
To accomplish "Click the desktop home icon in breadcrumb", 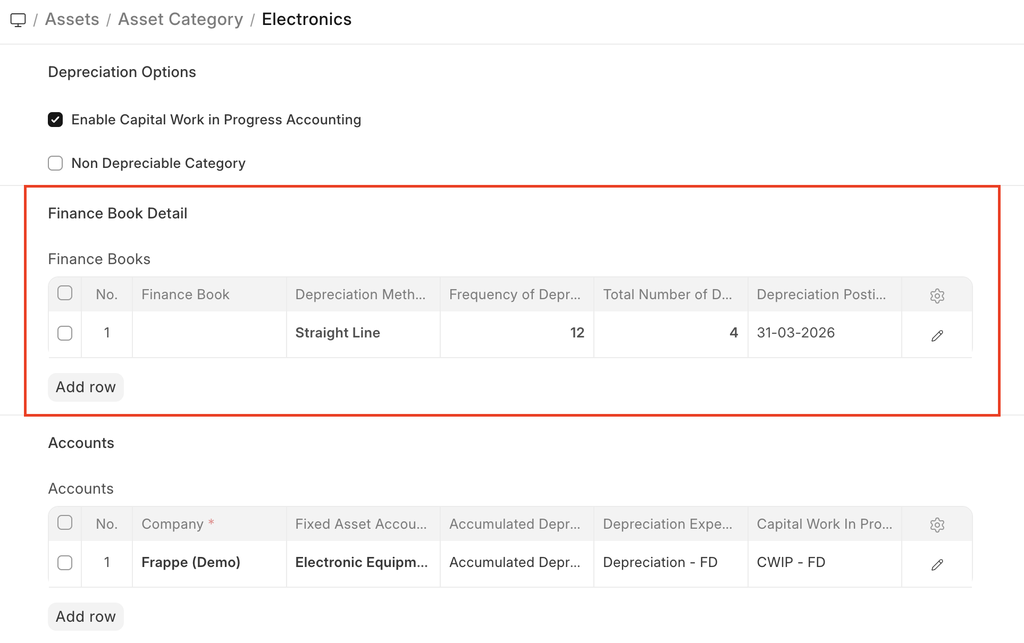I will coord(18,20).
